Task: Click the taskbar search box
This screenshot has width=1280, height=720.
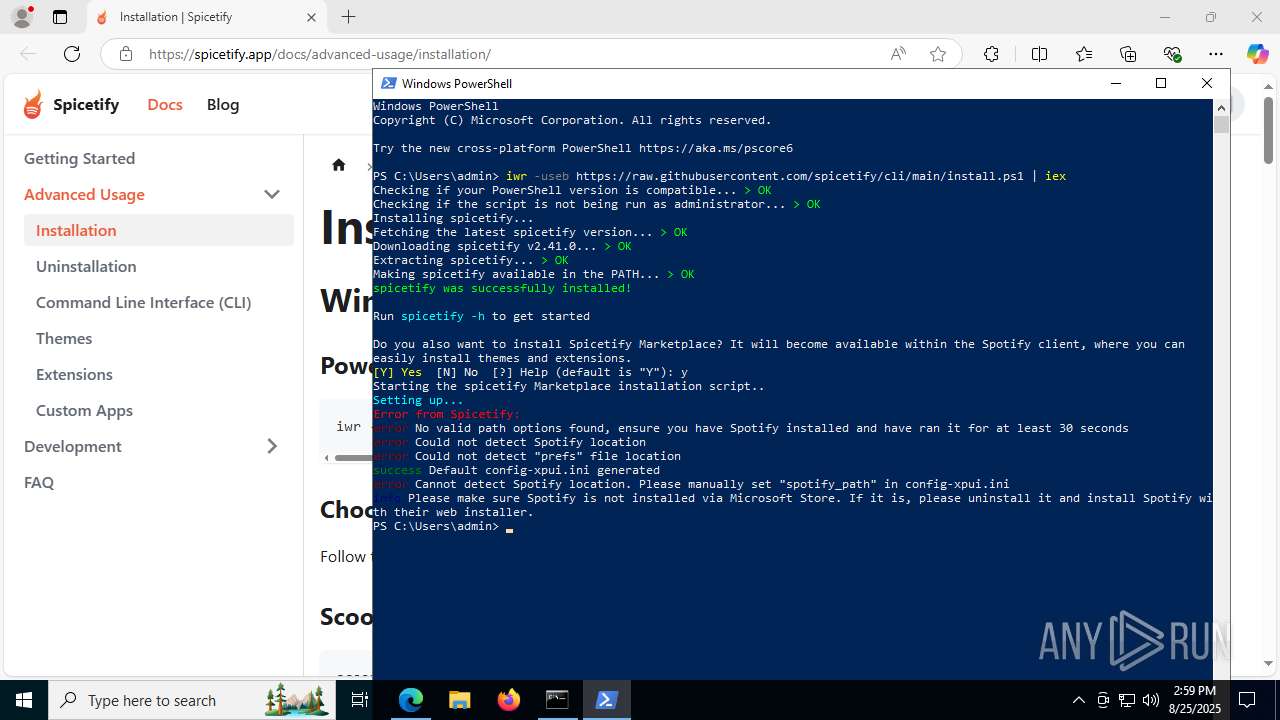Action: pos(192,700)
